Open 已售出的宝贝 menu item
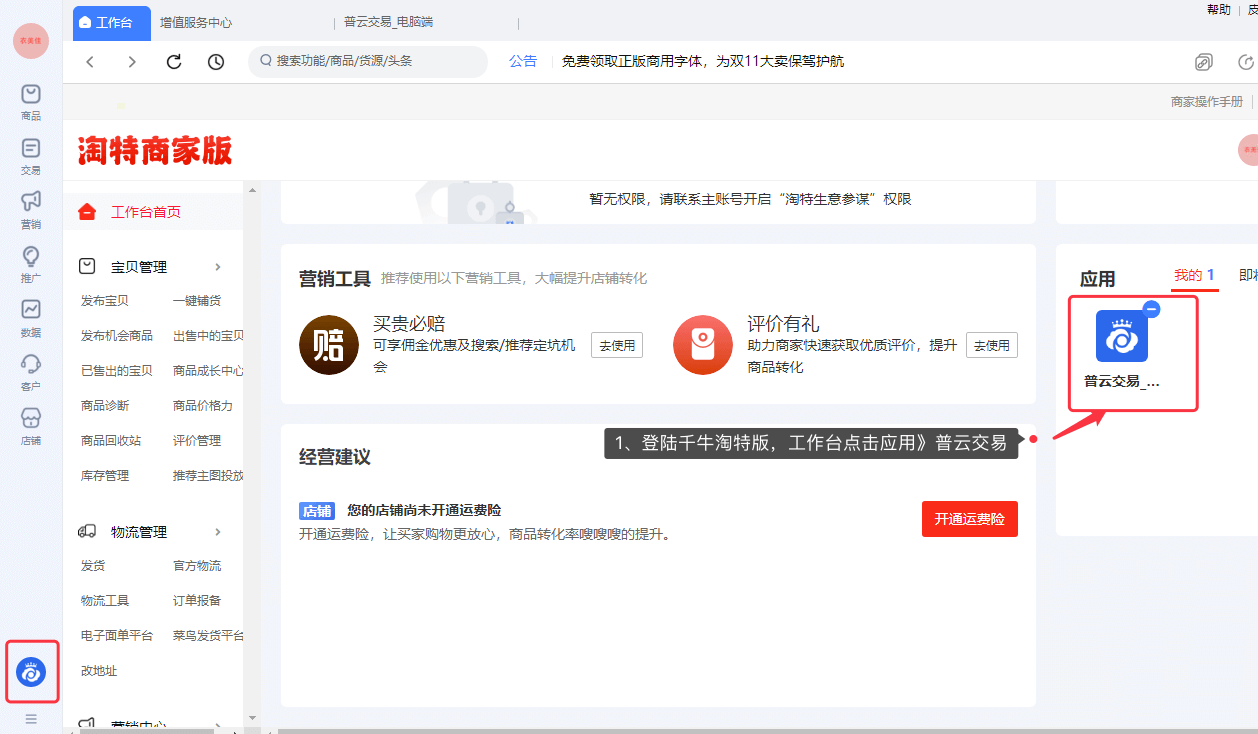1258x734 pixels. (117, 371)
